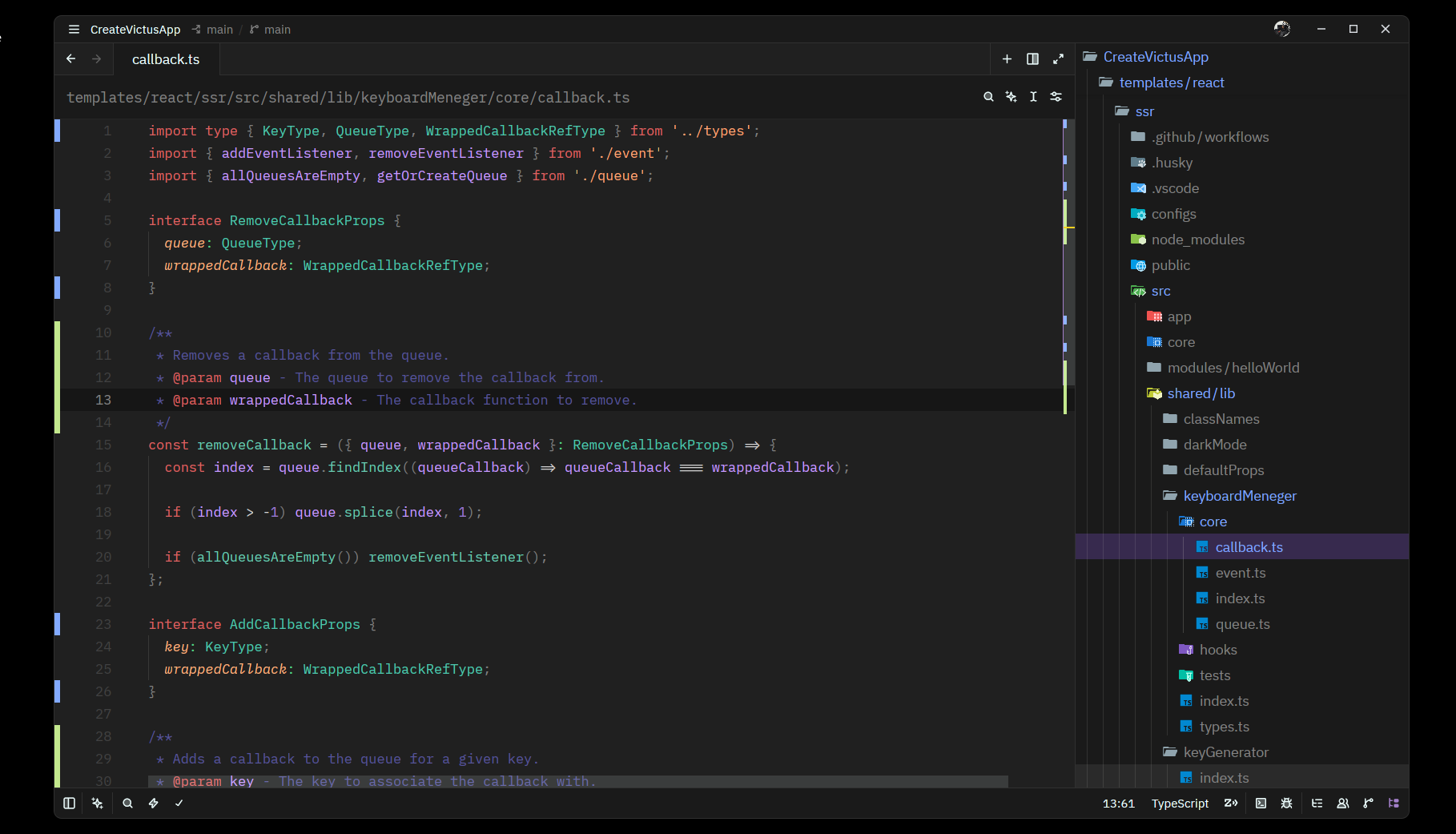Screen dimensions: 1456x834
Task: Open the collaboration people icon
Action: [x=1342, y=803]
